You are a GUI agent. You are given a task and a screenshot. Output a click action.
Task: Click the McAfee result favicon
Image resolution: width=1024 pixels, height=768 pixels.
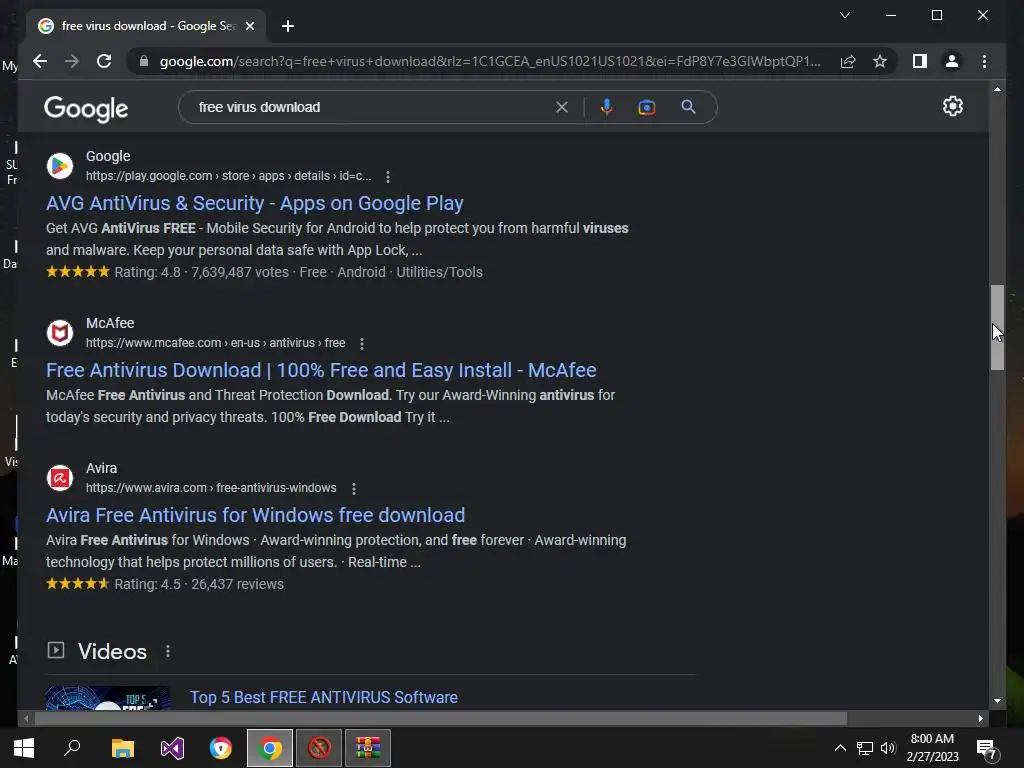tap(59, 333)
